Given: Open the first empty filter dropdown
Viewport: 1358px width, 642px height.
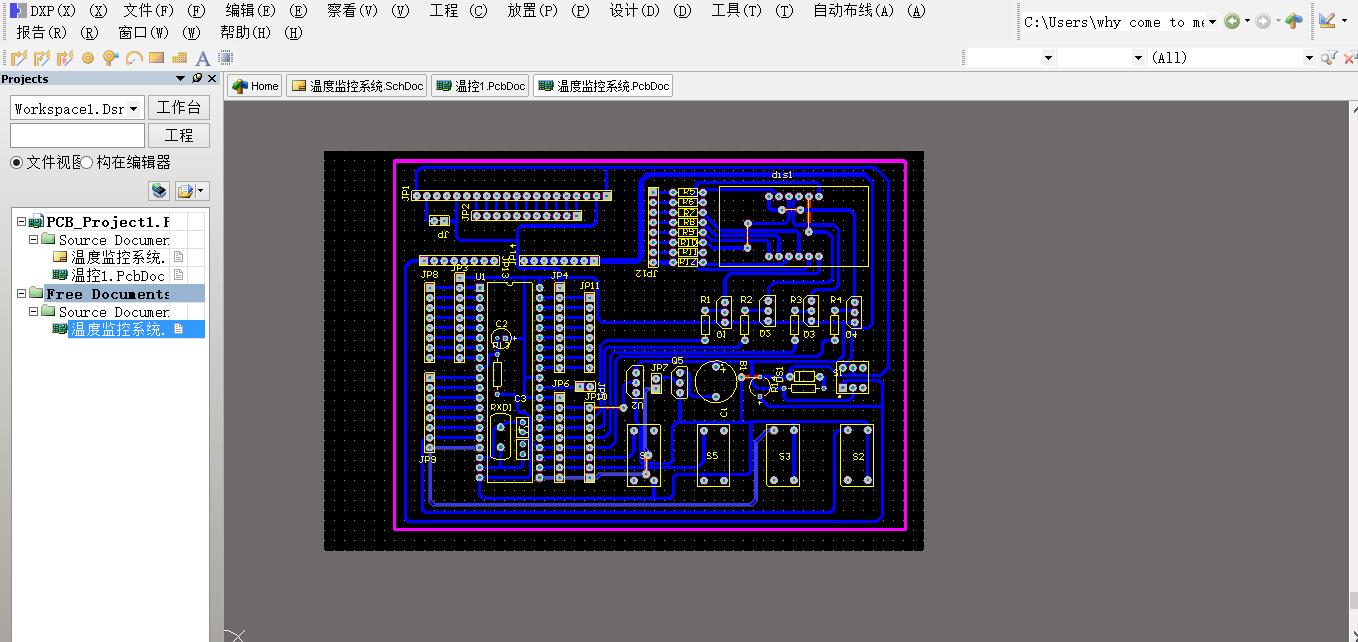Looking at the screenshot, I should pos(1048,58).
